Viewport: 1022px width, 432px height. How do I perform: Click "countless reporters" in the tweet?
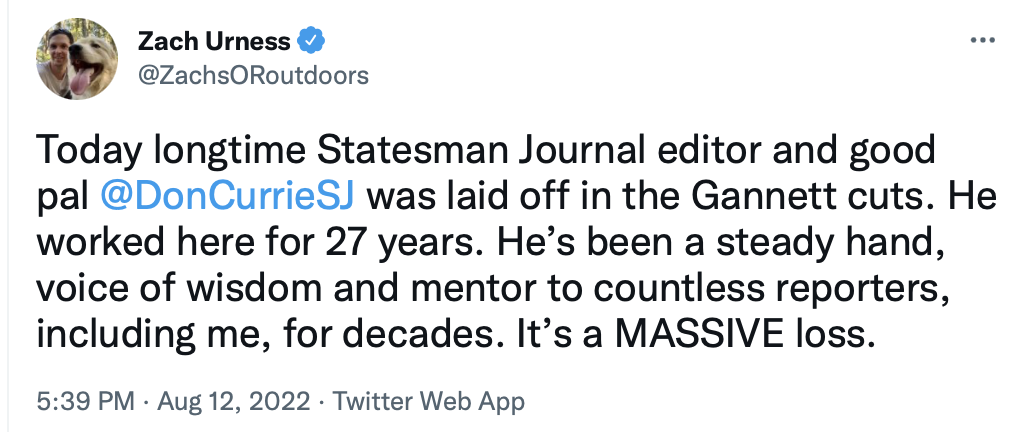809,286
